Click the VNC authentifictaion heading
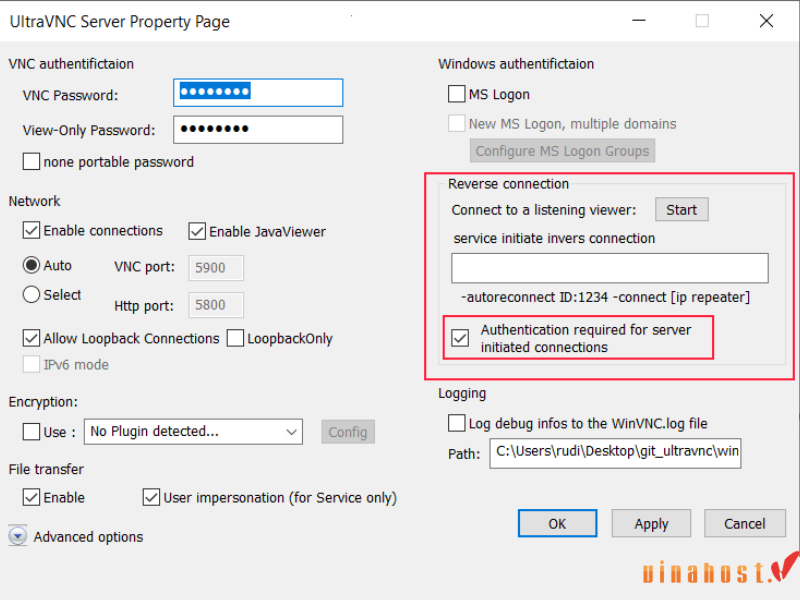Image resolution: width=800 pixels, height=600 pixels. coord(71,64)
